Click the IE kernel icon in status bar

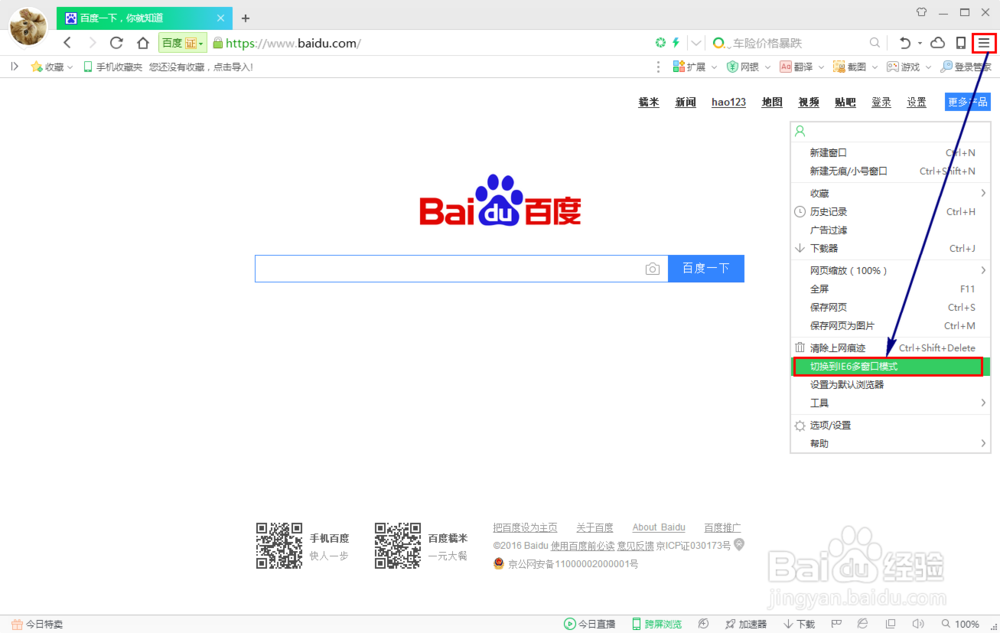(x=862, y=623)
